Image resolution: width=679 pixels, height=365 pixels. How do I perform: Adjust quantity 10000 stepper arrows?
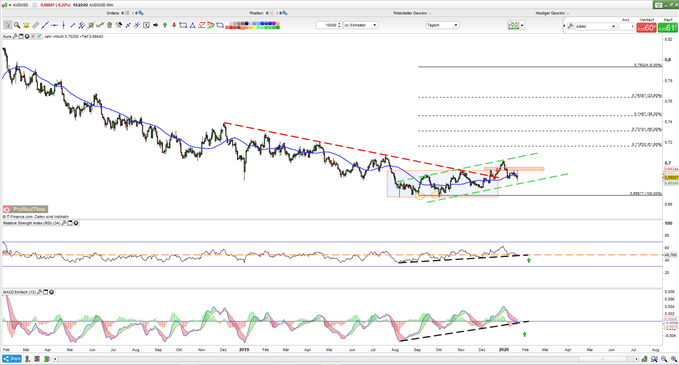point(339,25)
